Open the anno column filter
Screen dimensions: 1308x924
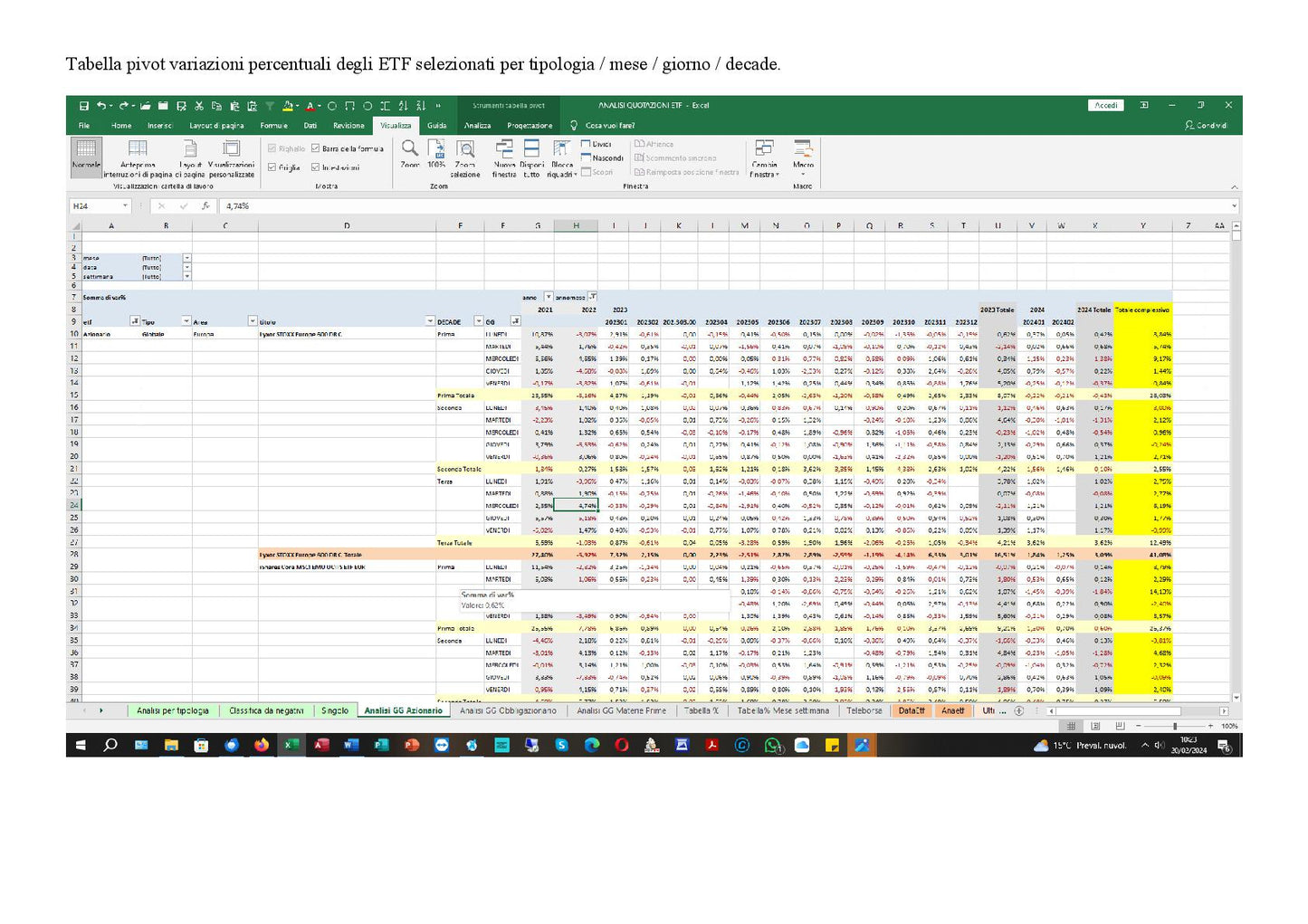(x=548, y=297)
